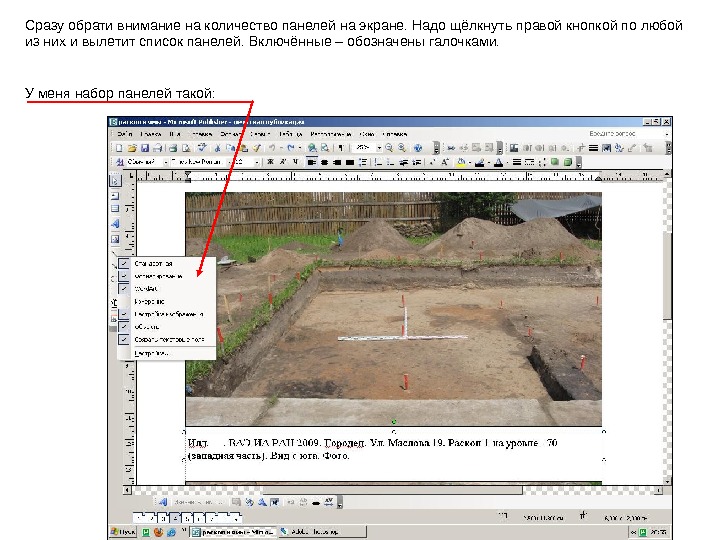This screenshot has height=540, width=720.
Task: Enable the unchecked fourth toolbar list entry
Action: click(x=166, y=302)
